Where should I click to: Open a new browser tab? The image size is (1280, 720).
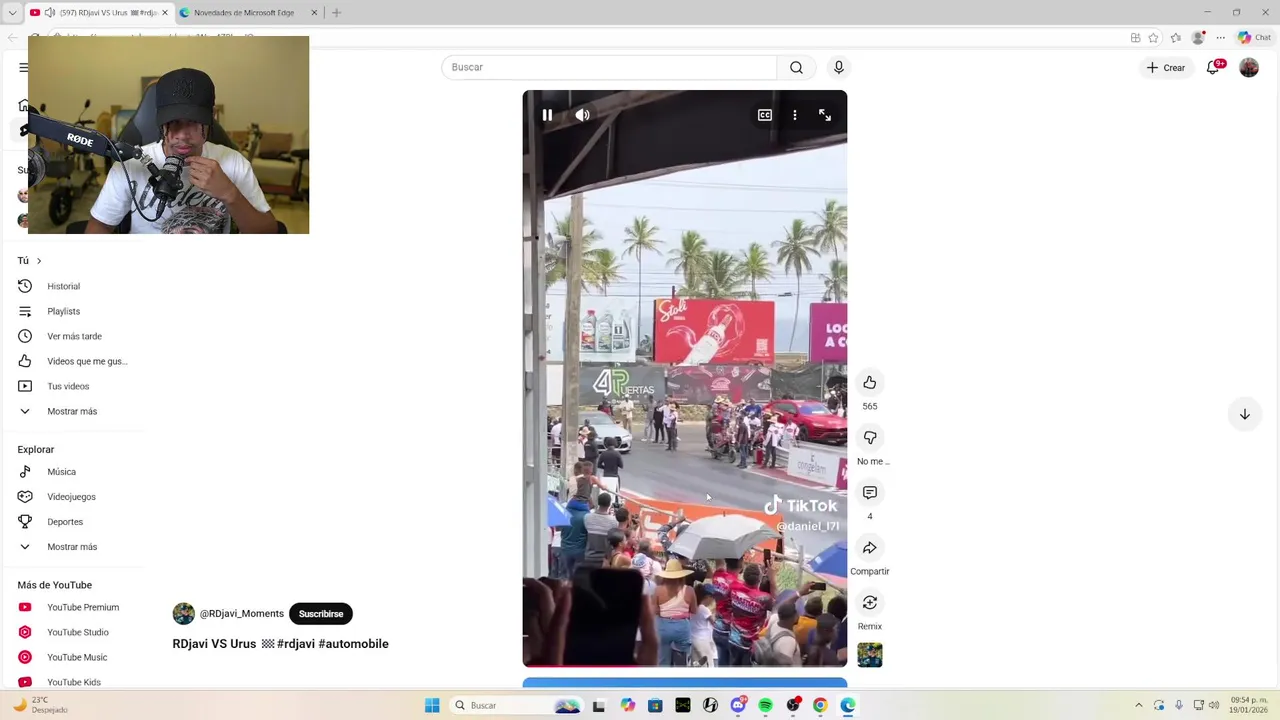pos(336,13)
